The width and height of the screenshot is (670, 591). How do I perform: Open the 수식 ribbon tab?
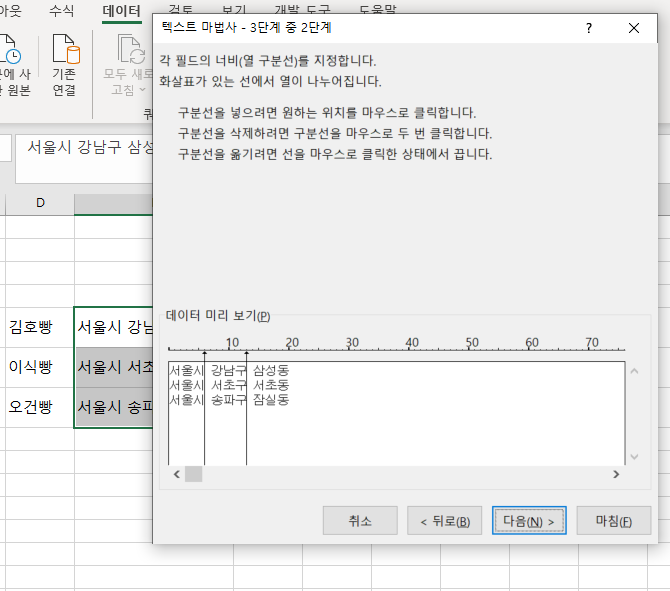click(x=62, y=11)
